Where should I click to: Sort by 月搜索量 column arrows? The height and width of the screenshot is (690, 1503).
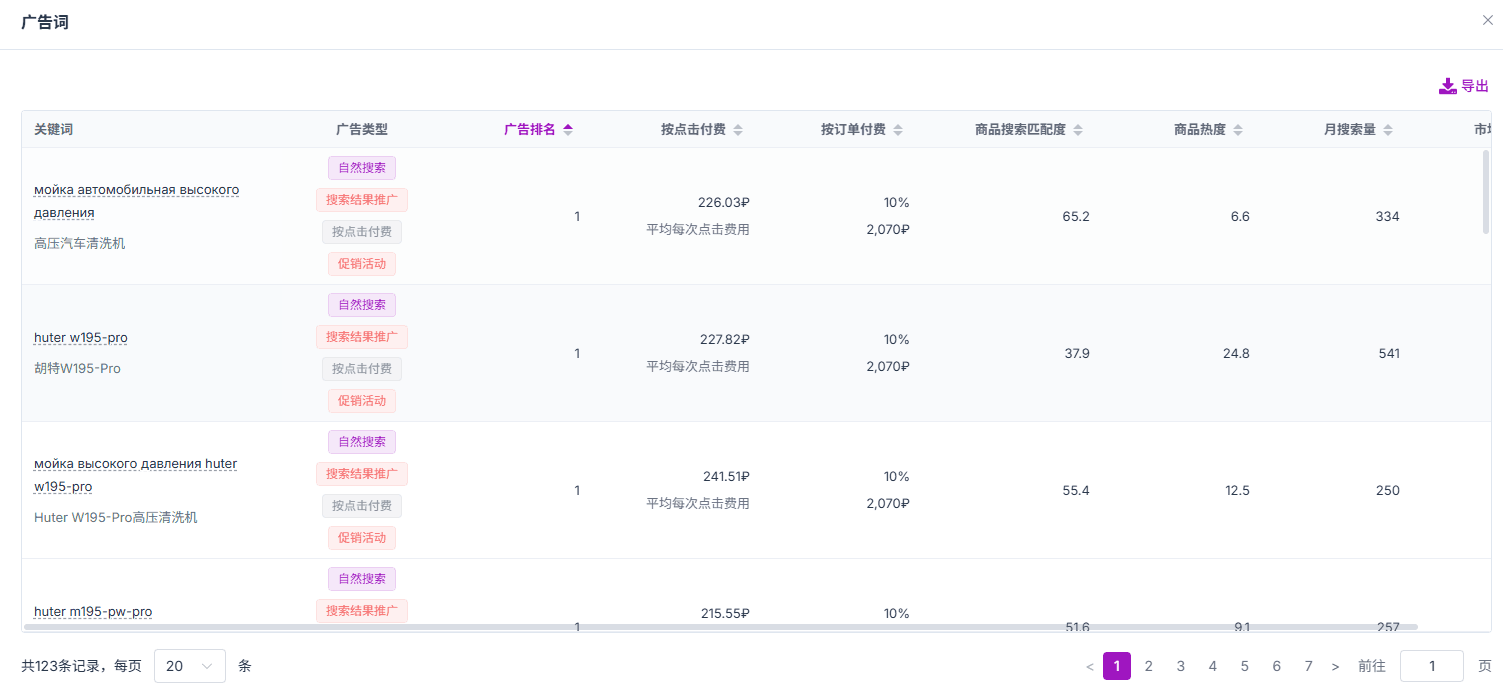(1388, 130)
